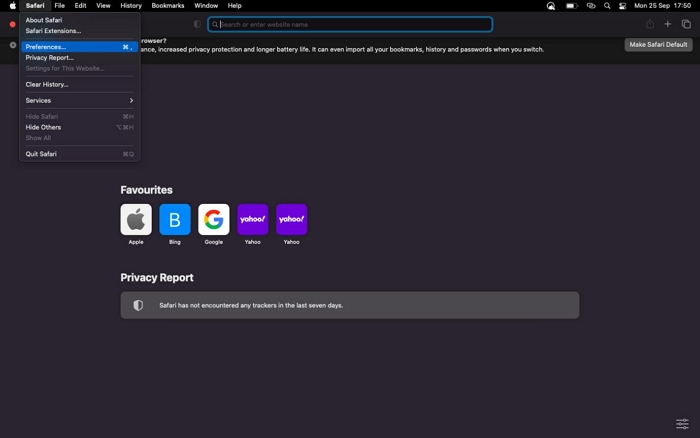Click the Privacy Report tracker summary card

350,305
